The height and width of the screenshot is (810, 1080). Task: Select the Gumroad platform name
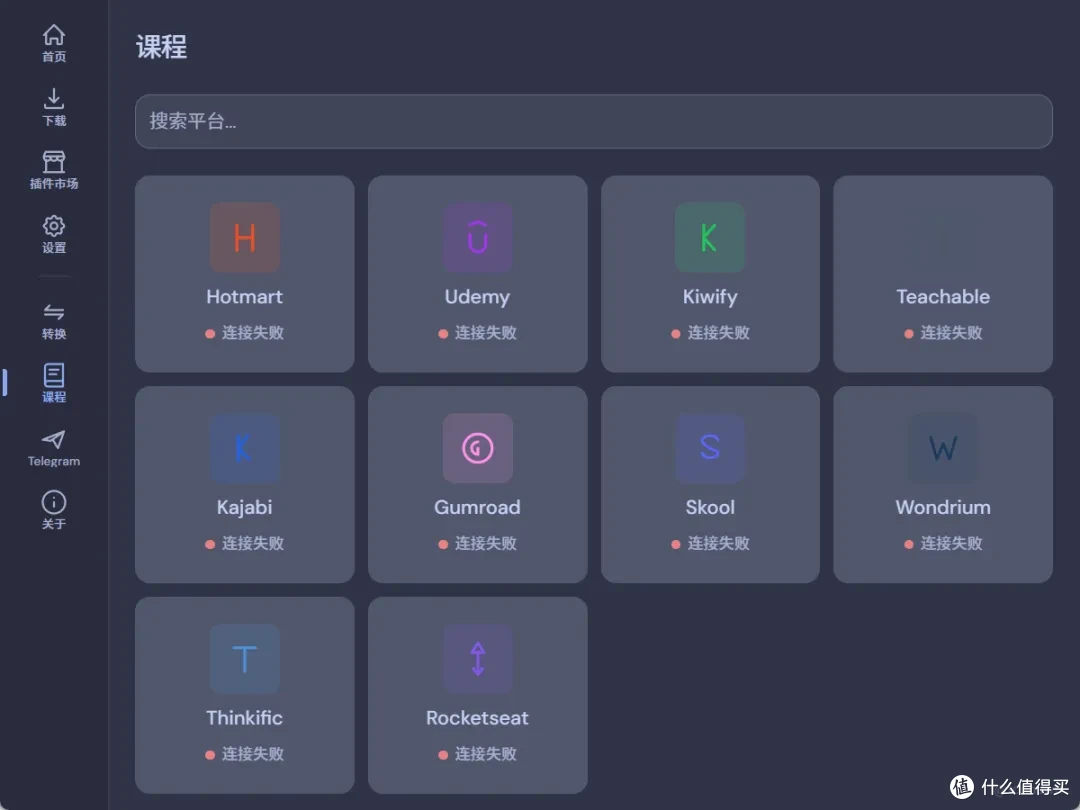click(x=477, y=508)
